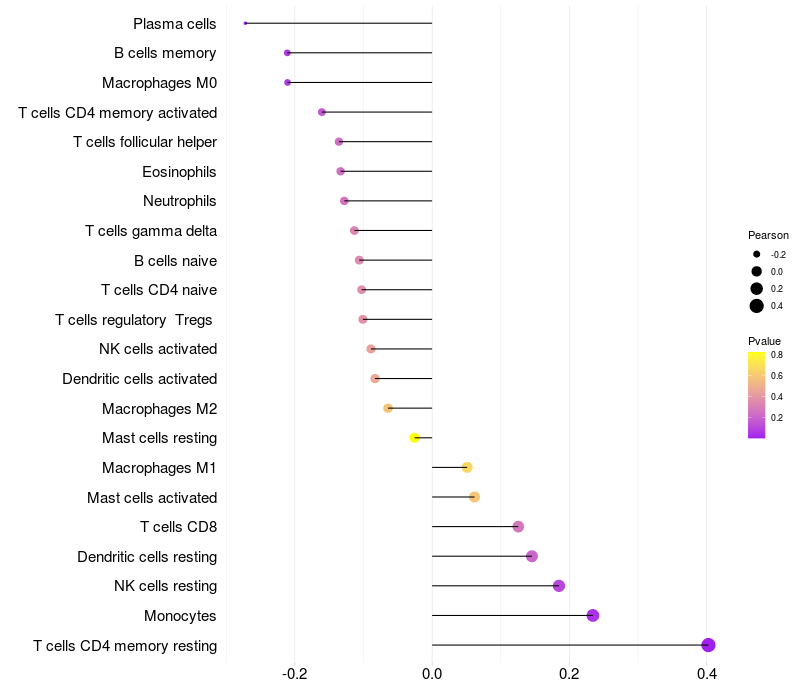This screenshot has width=800, height=700.
Task: Click the Pvalue gradient color bar
Action: (757, 394)
